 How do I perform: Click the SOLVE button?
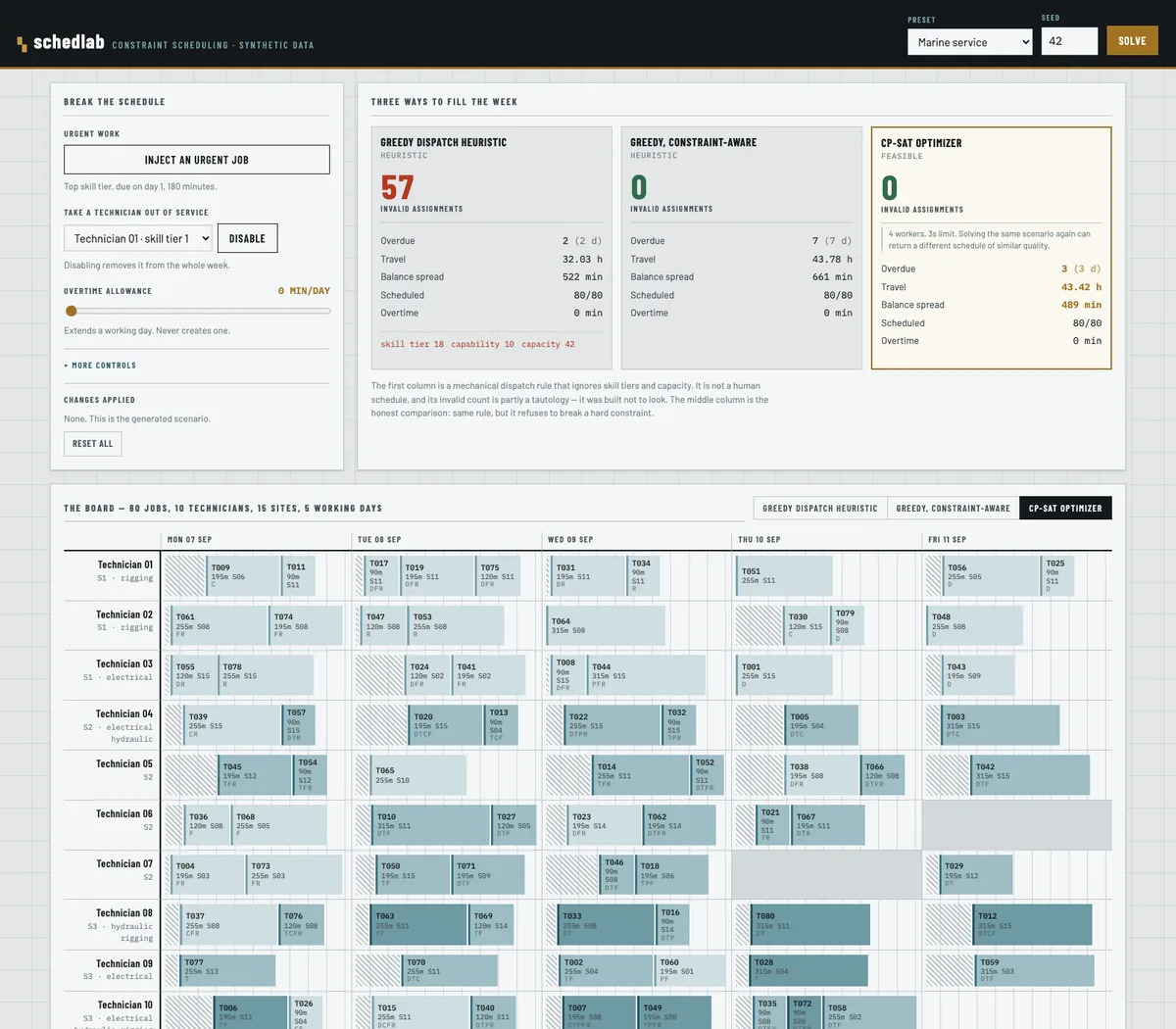click(1132, 41)
